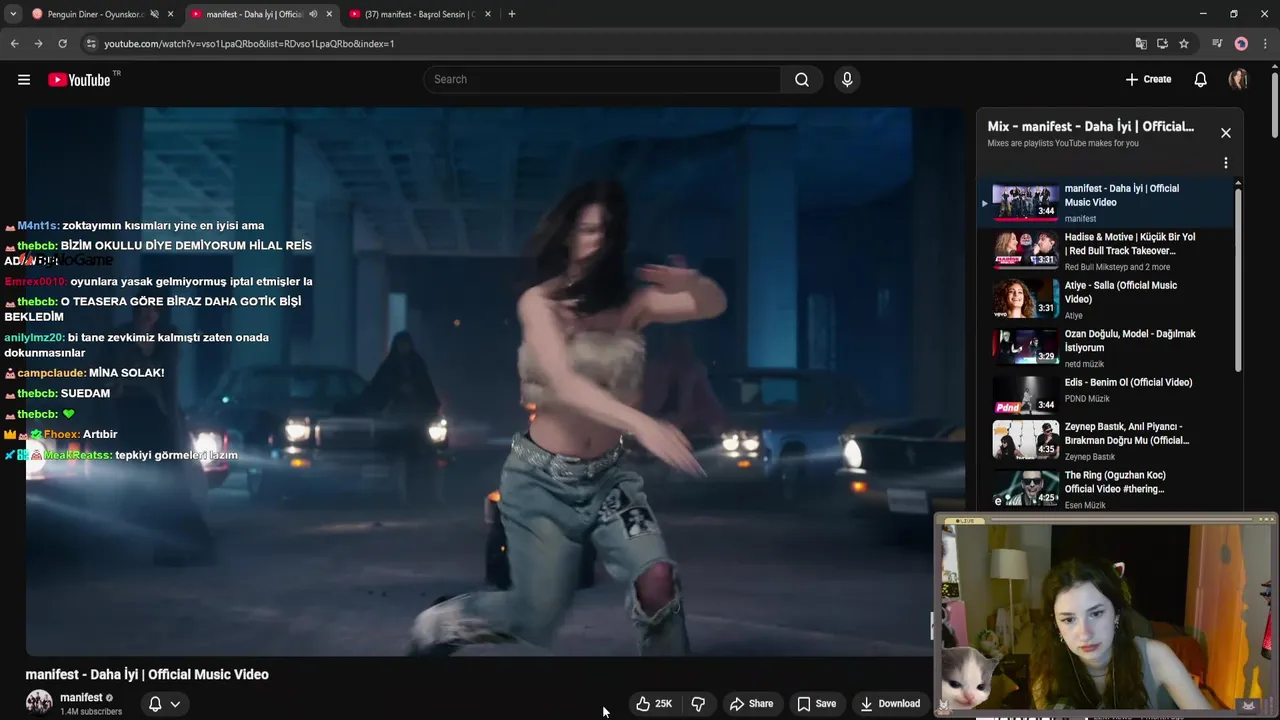The height and width of the screenshot is (720, 1280).
Task: Start voice search with the microphone
Action: [x=847, y=80]
